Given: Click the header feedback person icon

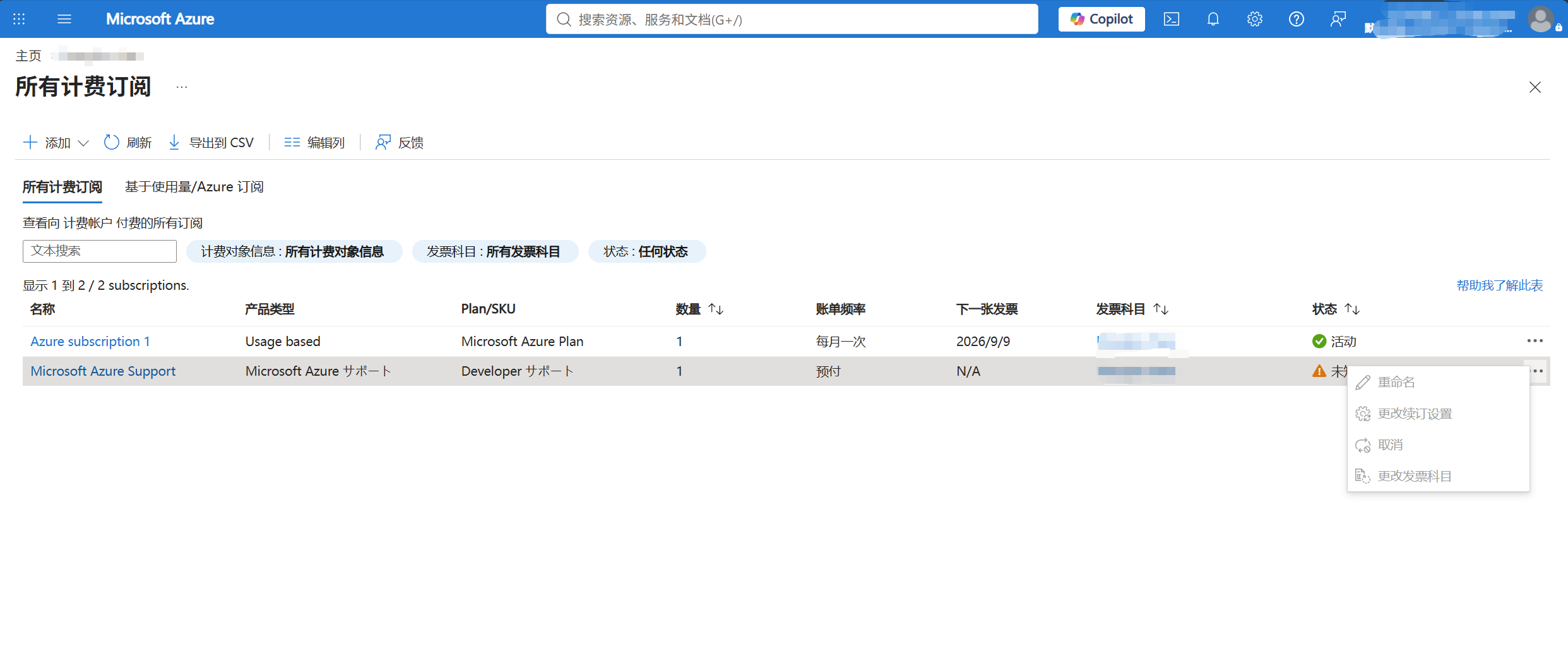Looking at the screenshot, I should click(1338, 19).
